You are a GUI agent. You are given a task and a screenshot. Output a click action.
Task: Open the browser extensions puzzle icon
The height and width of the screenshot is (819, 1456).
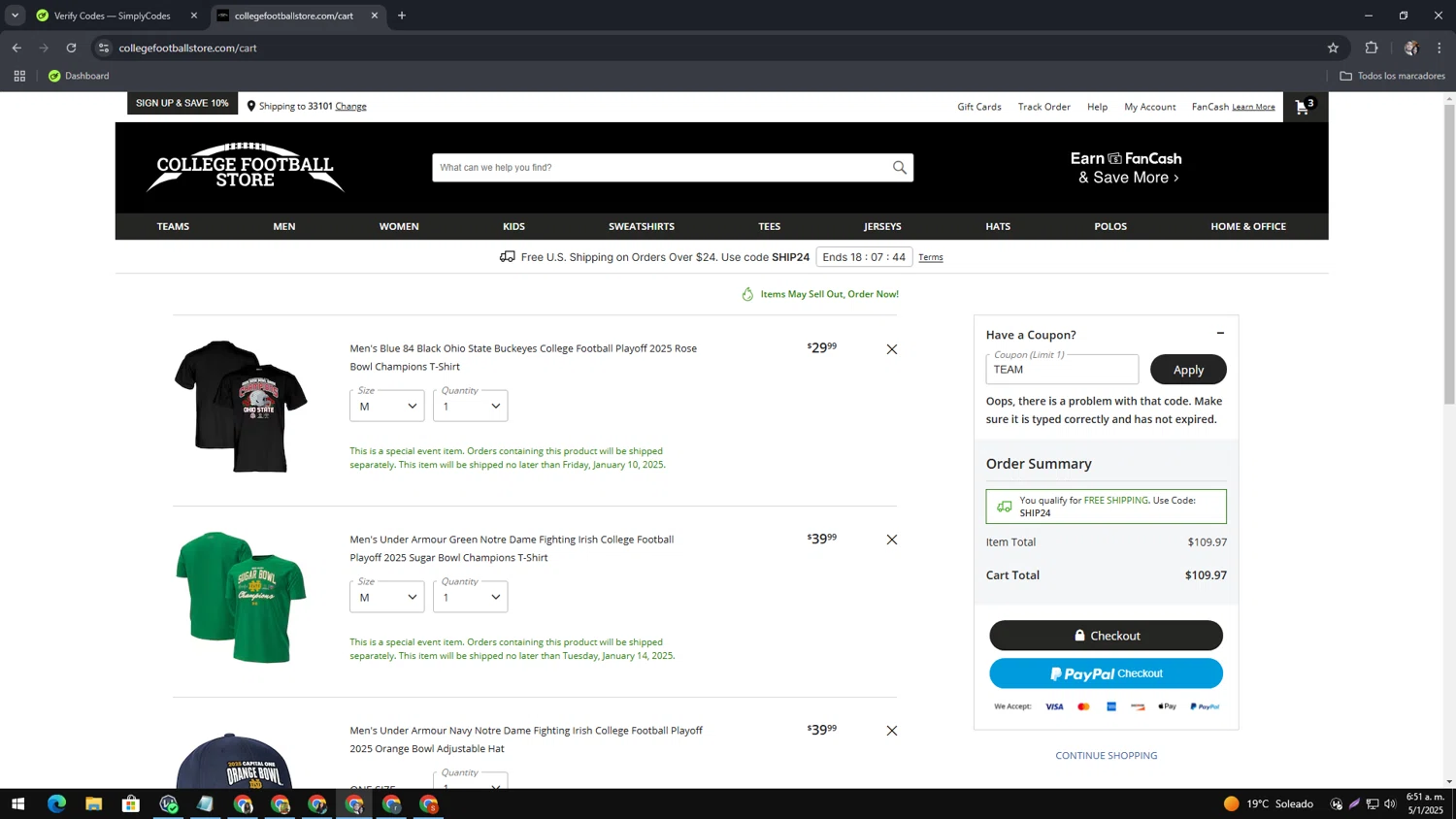(x=1372, y=48)
